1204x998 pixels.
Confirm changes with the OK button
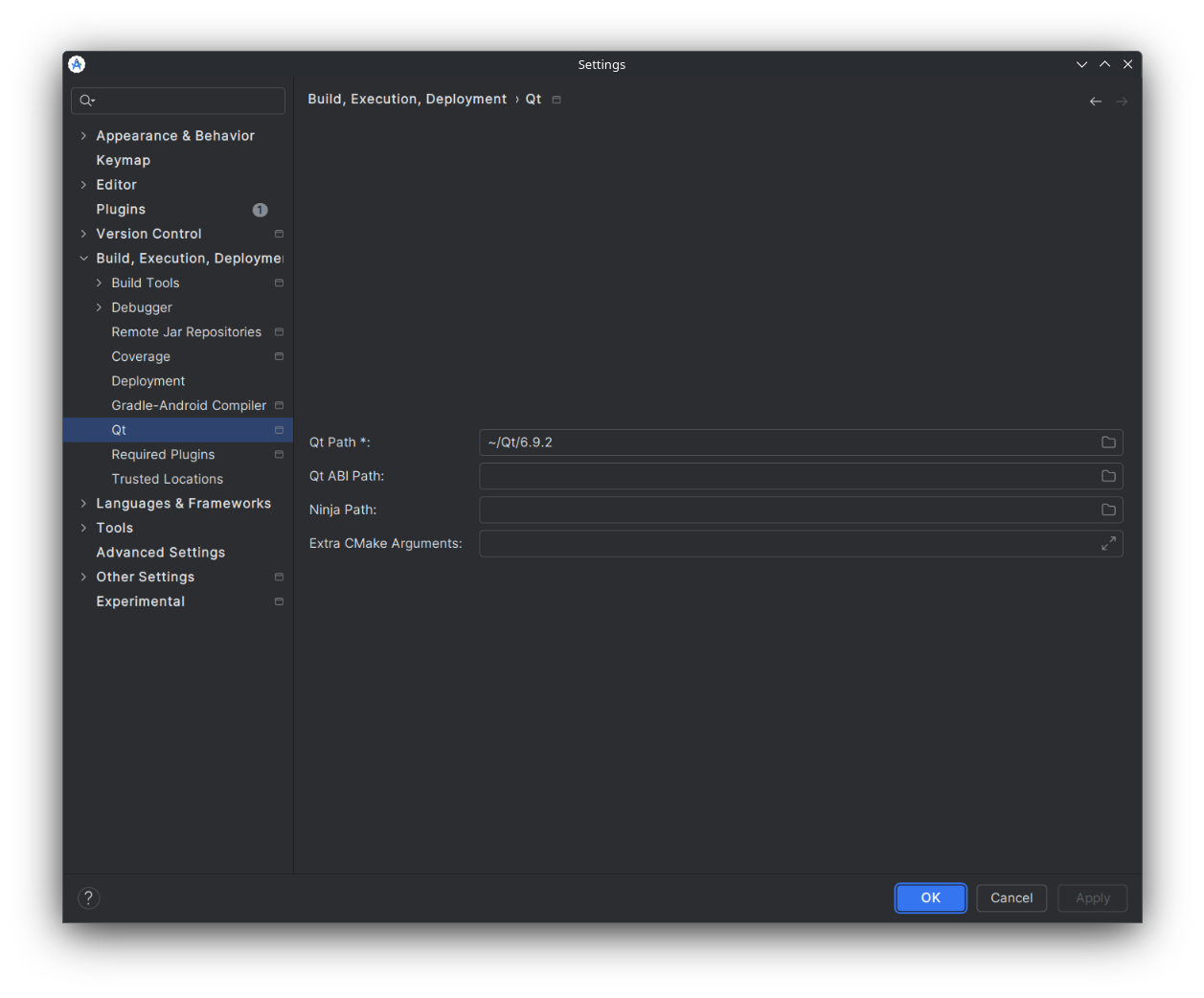tap(930, 897)
